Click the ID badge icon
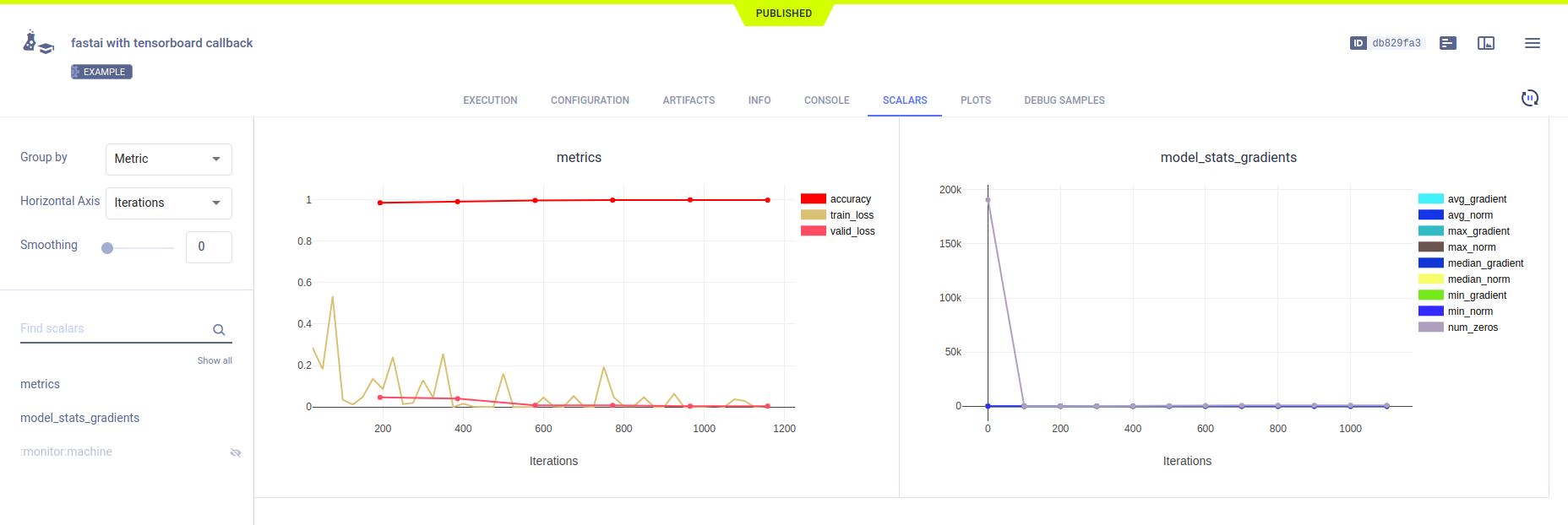The width and height of the screenshot is (1568, 525). [1358, 43]
